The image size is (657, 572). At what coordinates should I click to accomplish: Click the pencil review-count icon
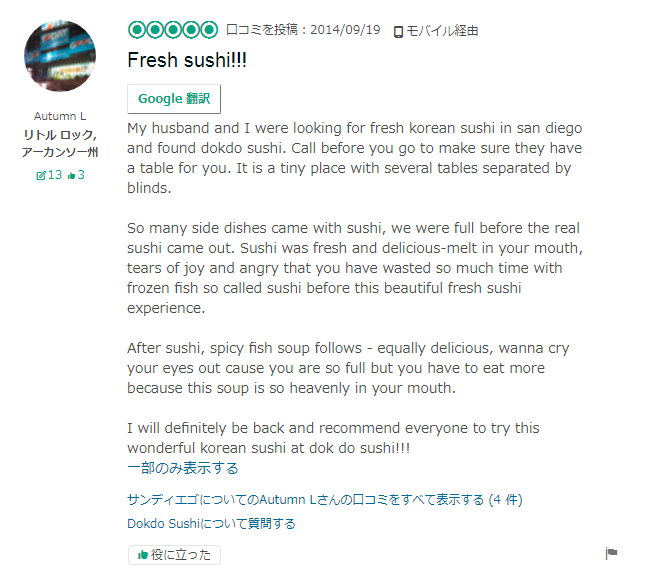coord(41,175)
